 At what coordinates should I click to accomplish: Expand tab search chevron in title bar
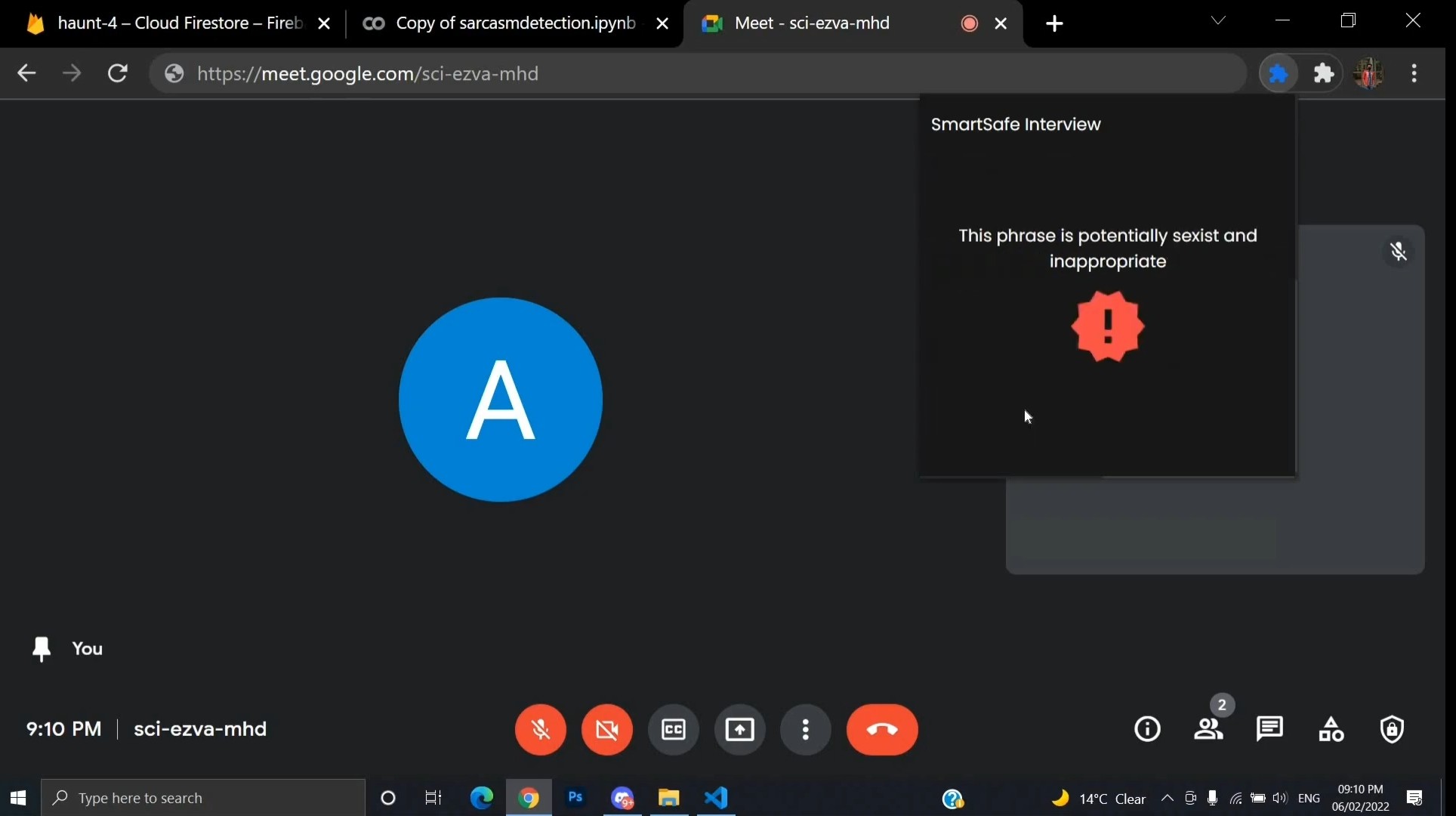[1218, 21]
